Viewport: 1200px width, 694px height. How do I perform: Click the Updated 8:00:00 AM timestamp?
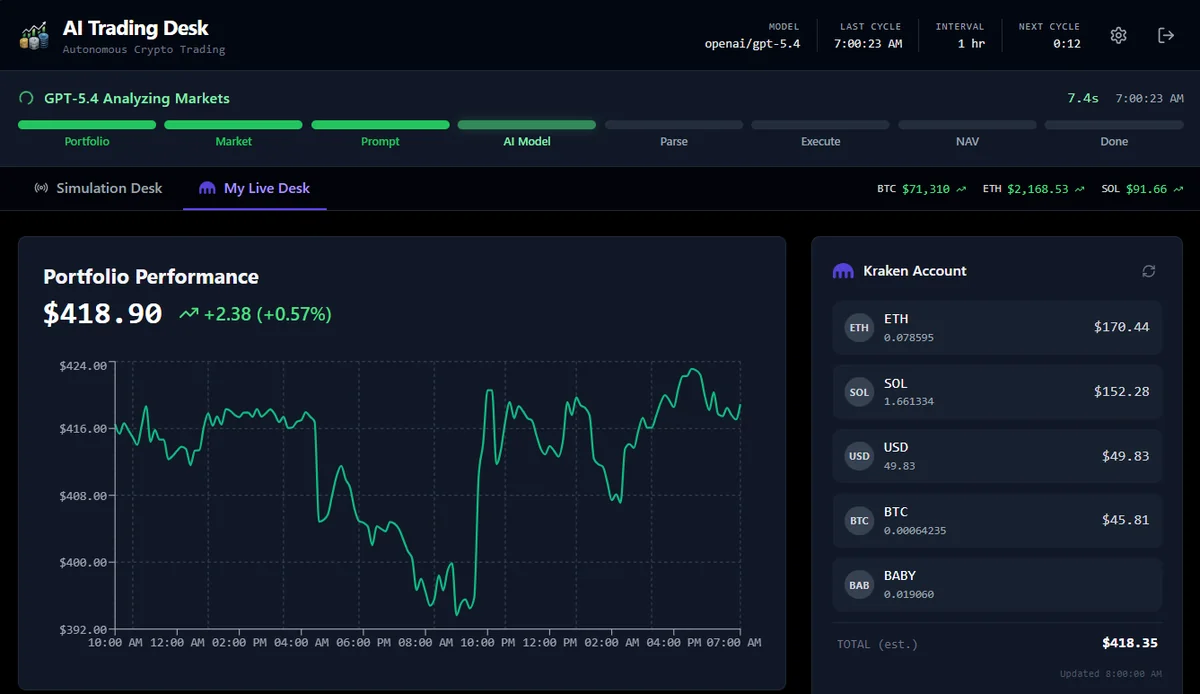pos(1110,674)
